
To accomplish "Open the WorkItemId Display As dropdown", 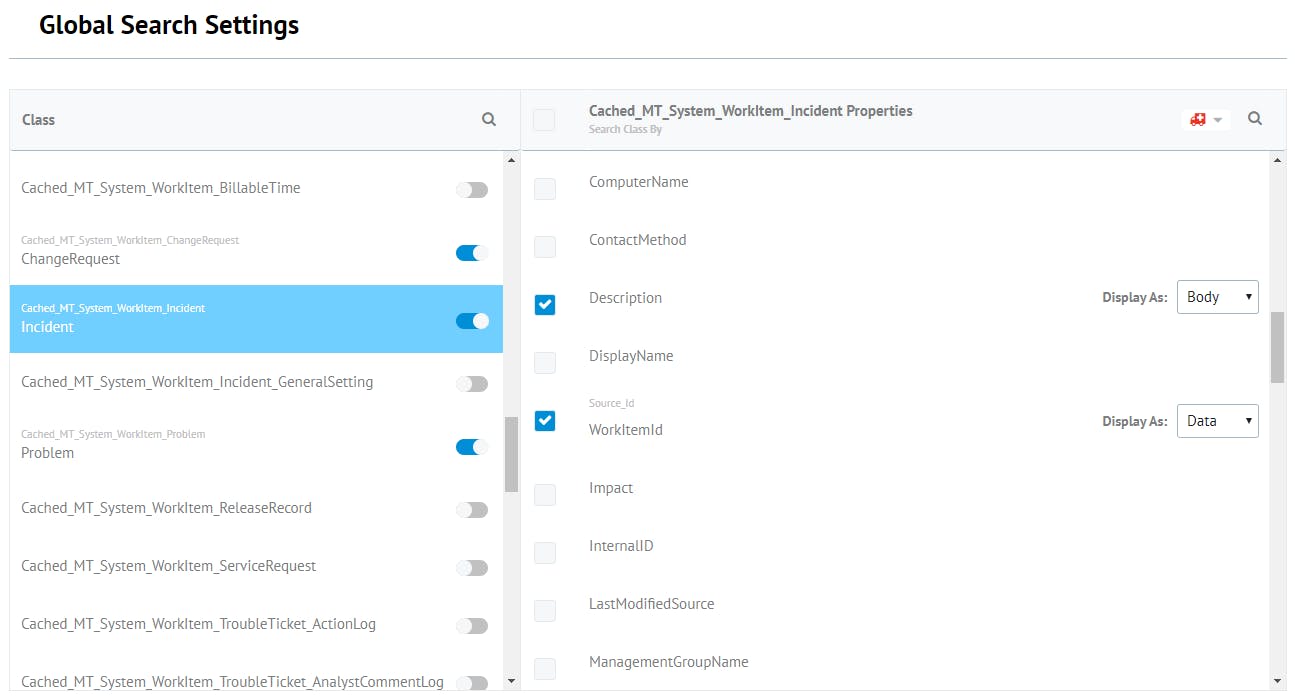I will pyautogui.click(x=1217, y=421).
